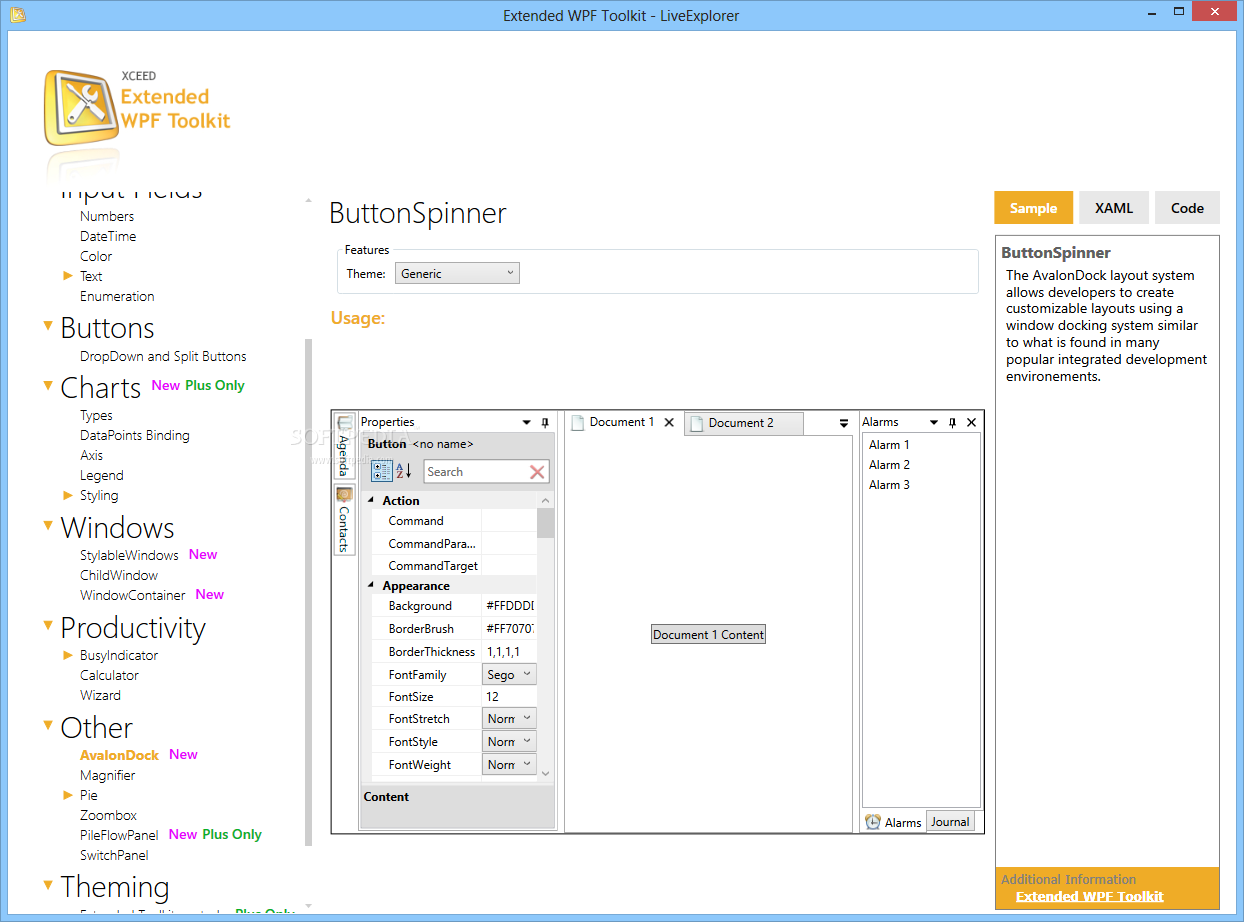Open the FontFamily dropdown

(509, 675)
